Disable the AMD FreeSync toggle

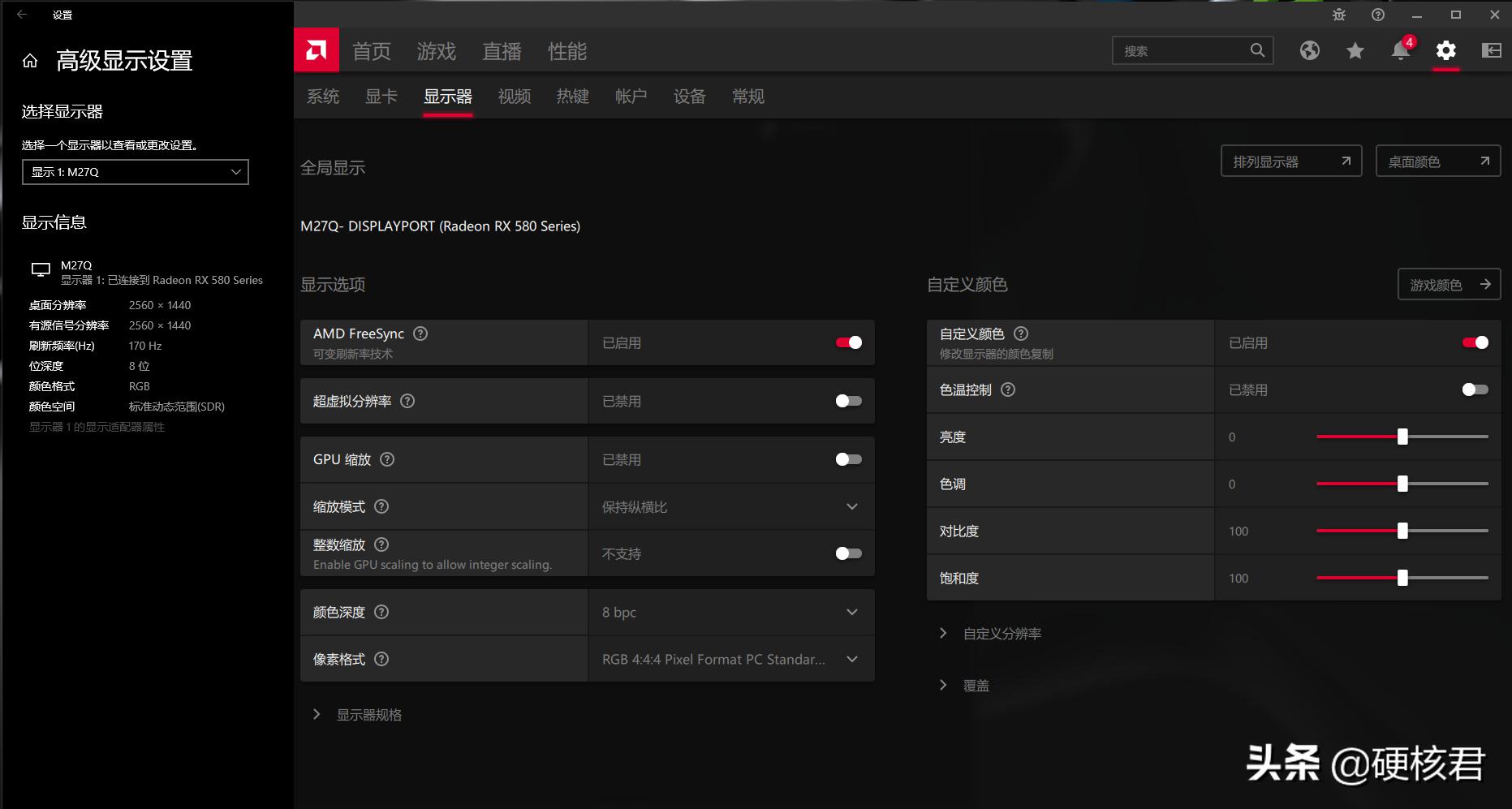(x=849, y=342)
